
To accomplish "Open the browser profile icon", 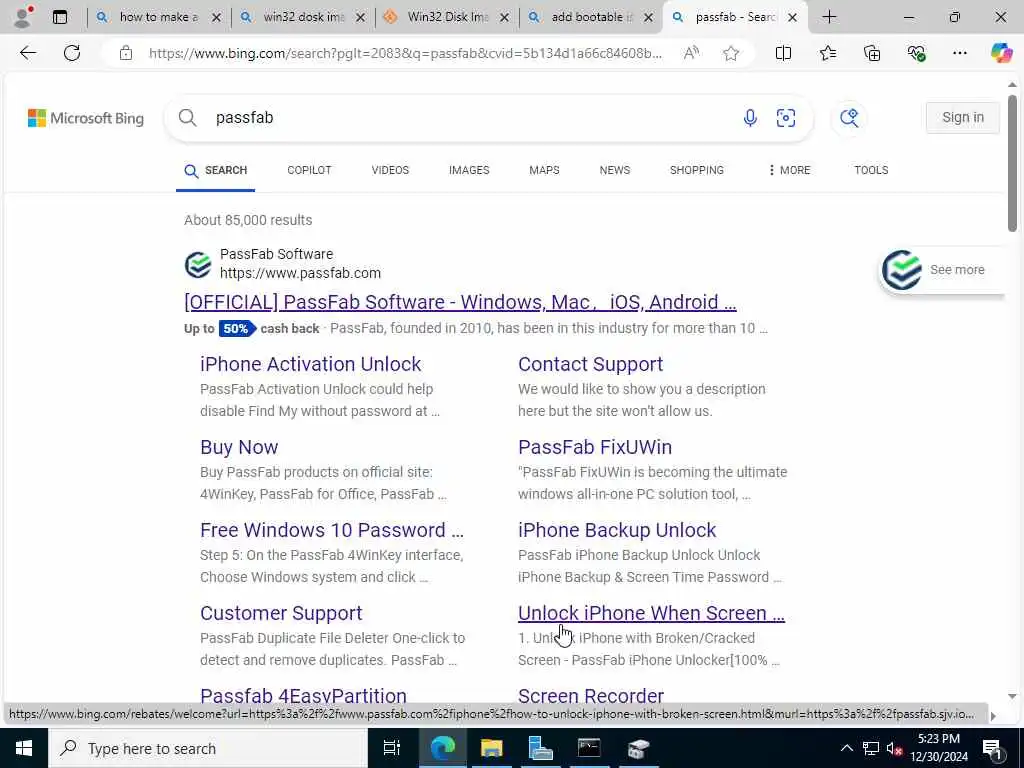I will [x=23, y=17].
